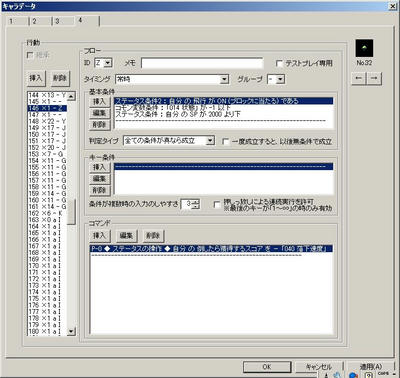The width and height of the screenshot is (400, 378).
Task: Click 編集 in コマンド section
Action: 126,236
